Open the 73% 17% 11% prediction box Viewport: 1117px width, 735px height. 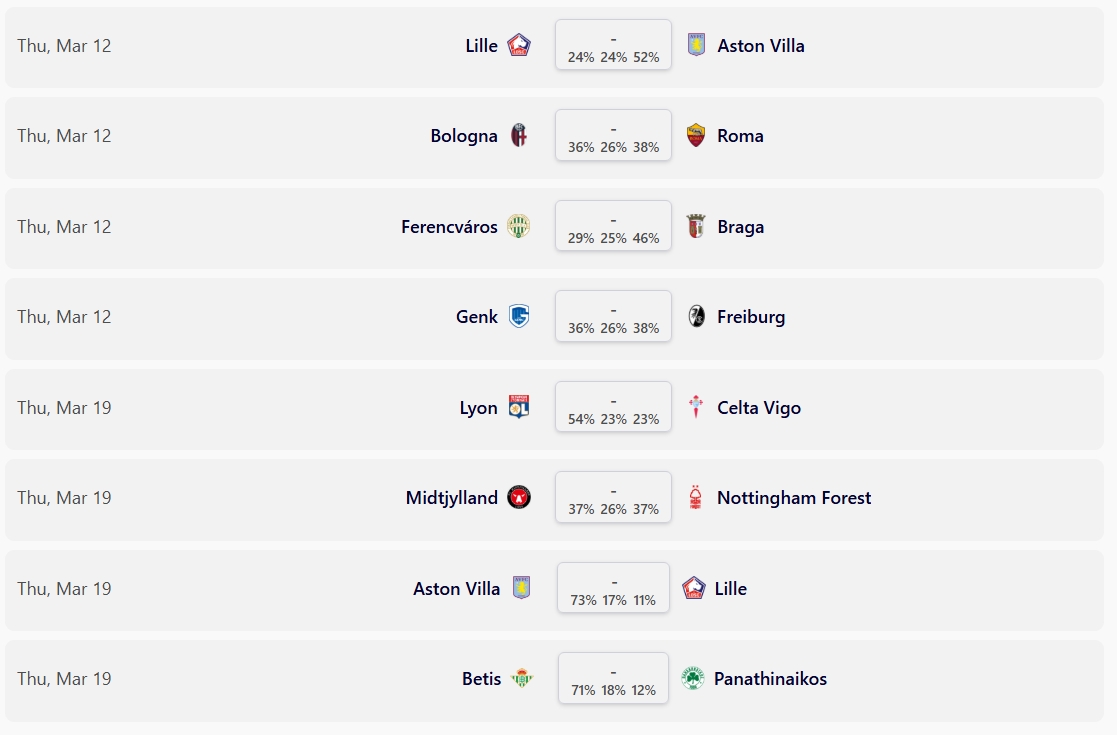click(x=614, y=589)
